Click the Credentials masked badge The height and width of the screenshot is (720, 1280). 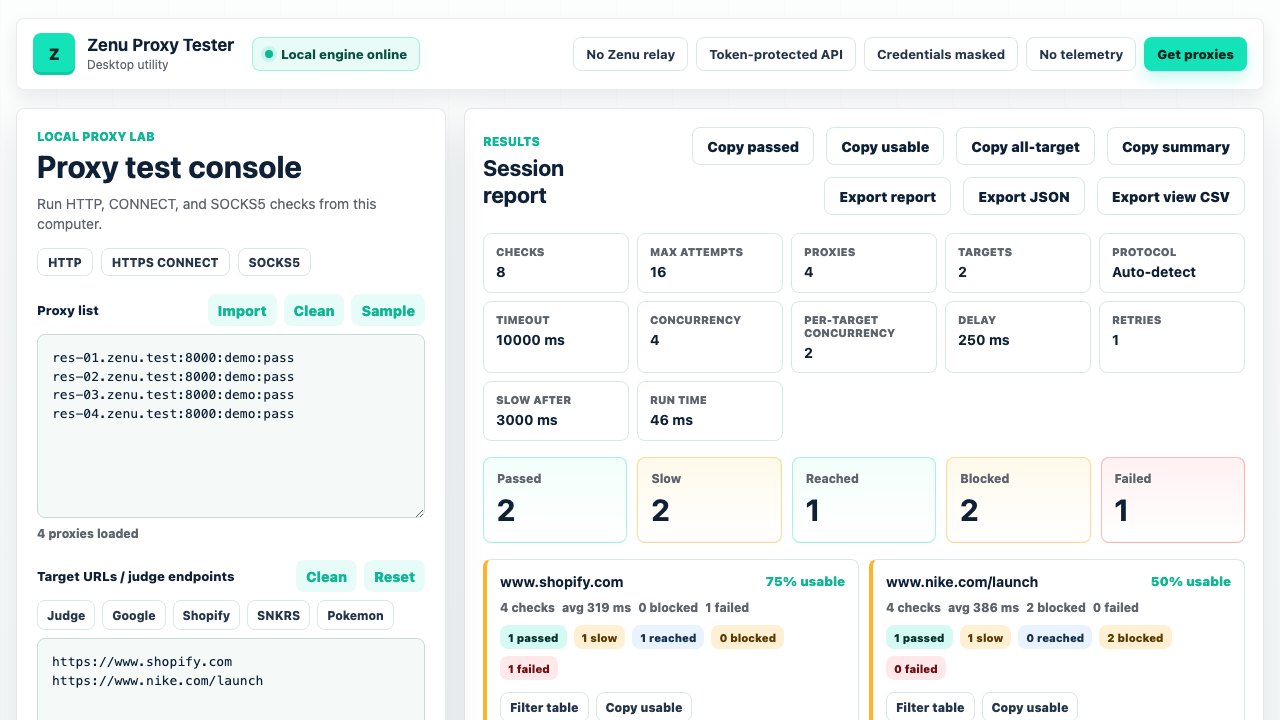coord(941,54)
